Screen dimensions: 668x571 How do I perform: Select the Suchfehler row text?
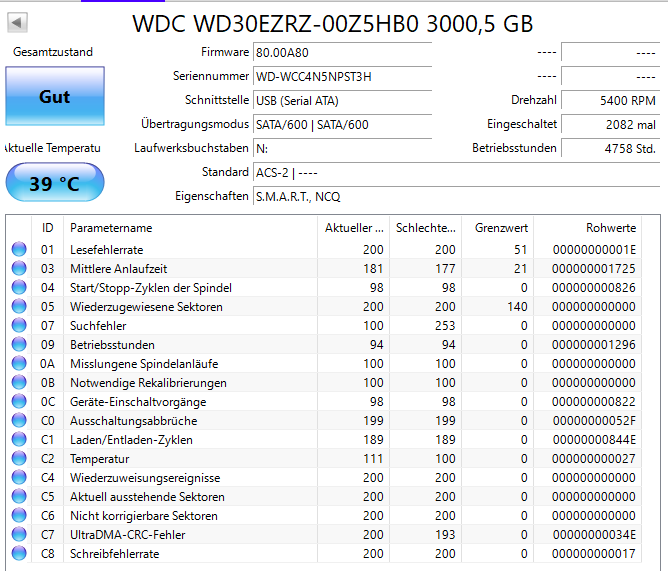point(98,326)
